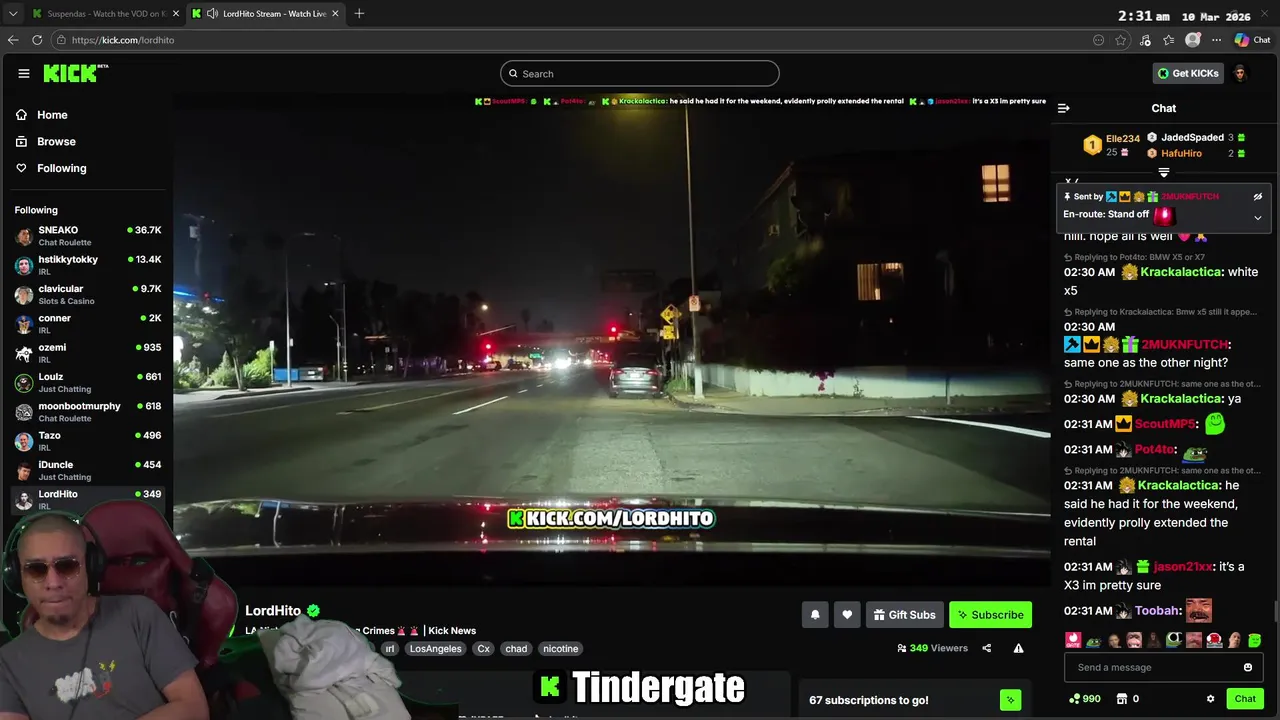Open the user profile avatar menu
Screen dimensions: 1280x720
(x=1240, y=73)
